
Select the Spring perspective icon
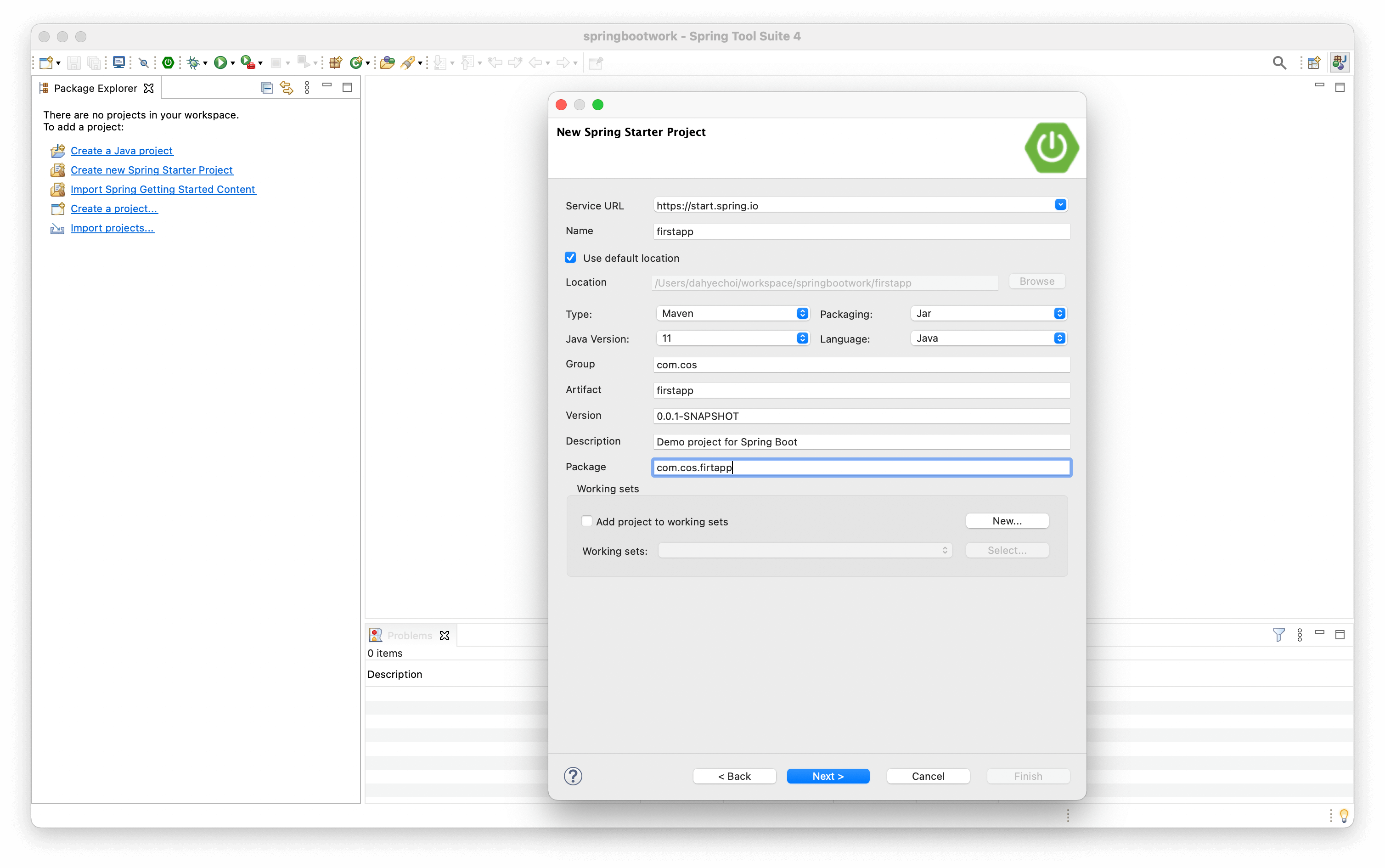[x=1340, y=62]
